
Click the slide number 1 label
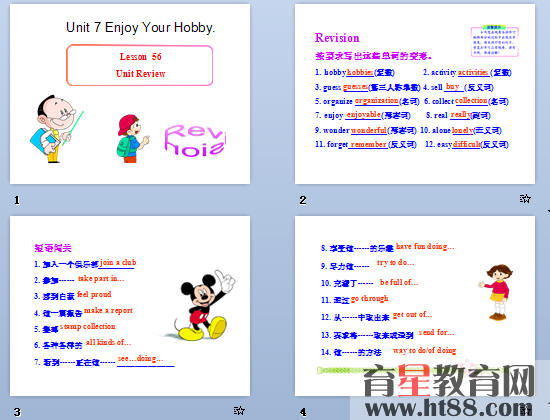pyautogui.click(x=17, y=200)
